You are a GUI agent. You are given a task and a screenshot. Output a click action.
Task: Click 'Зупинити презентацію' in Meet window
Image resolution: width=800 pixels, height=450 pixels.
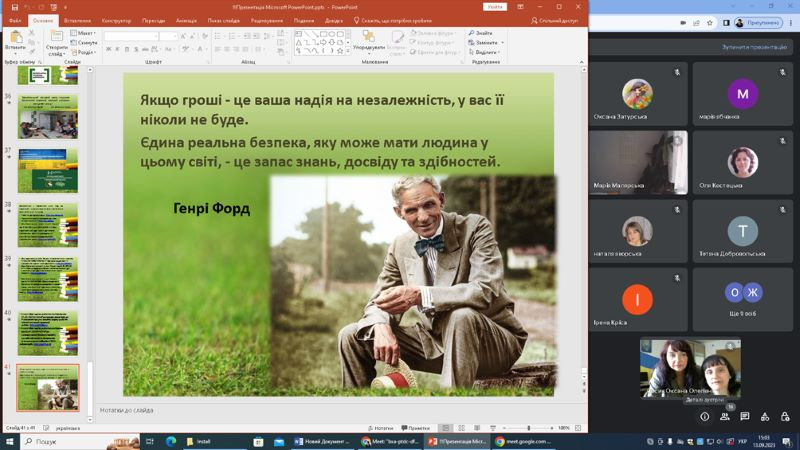(754, 47)
